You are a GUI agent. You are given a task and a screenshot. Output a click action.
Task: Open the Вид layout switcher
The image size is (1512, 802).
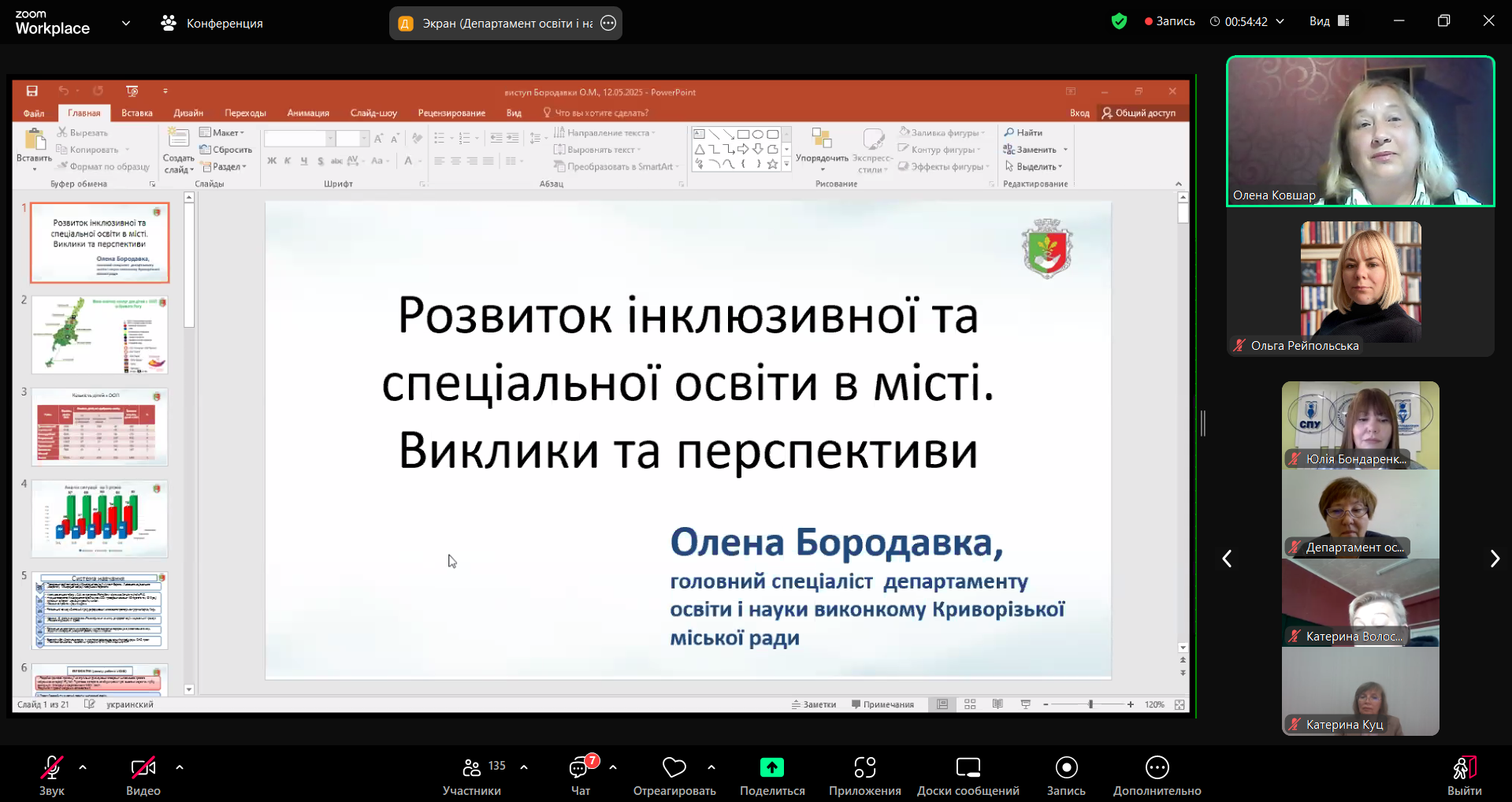[x=1329, y=21]
